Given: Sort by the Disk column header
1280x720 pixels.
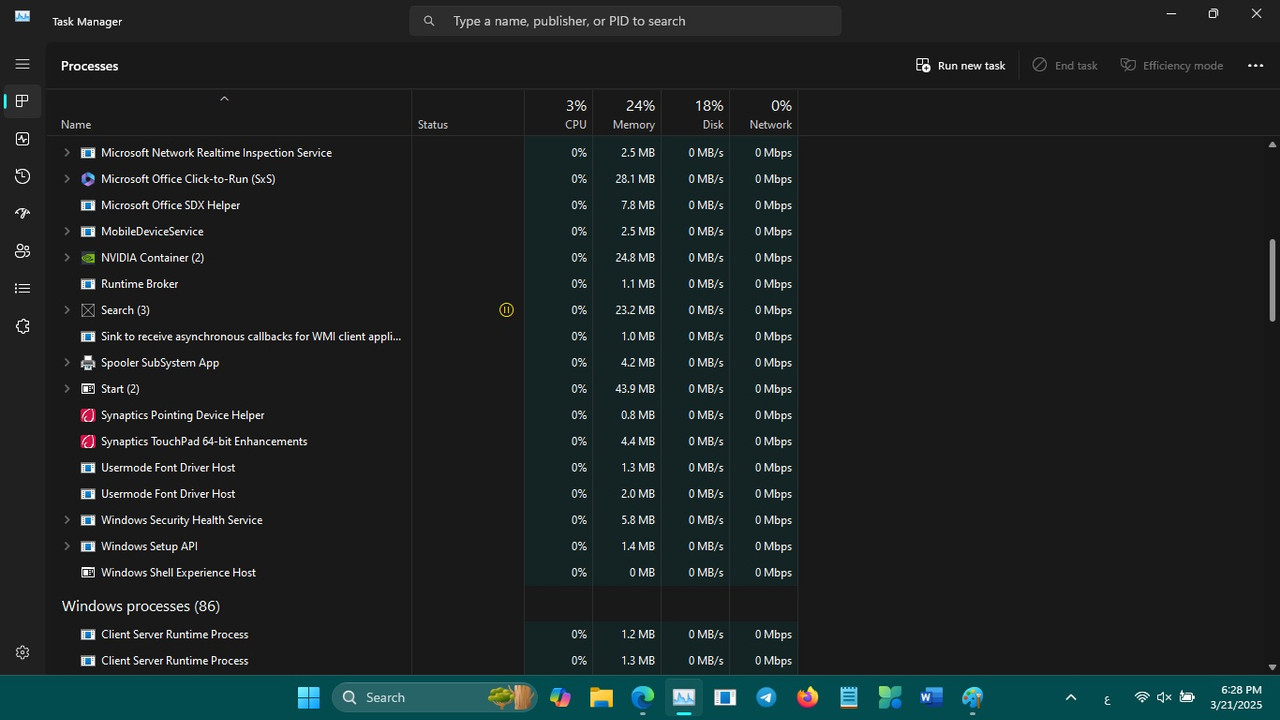Looking at the screenshot, I should [694, 112].
